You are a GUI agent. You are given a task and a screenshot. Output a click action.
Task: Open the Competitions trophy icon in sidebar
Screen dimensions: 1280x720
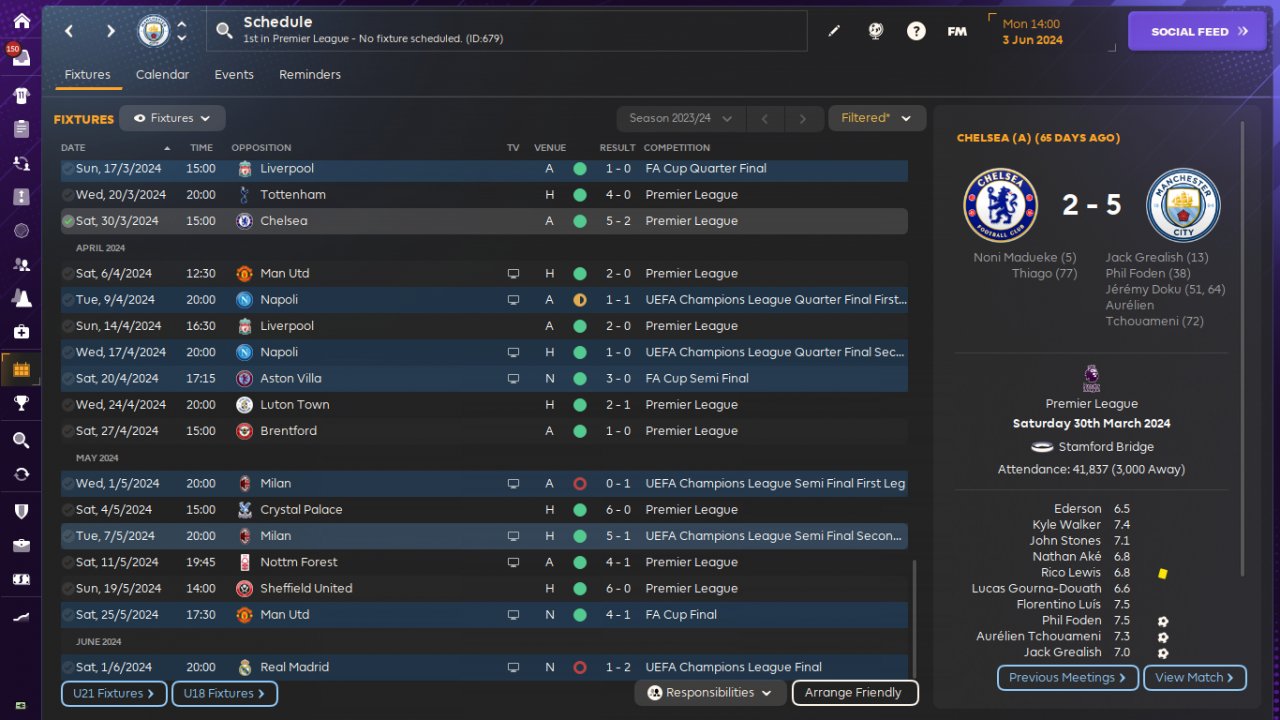tap(21, 403)
